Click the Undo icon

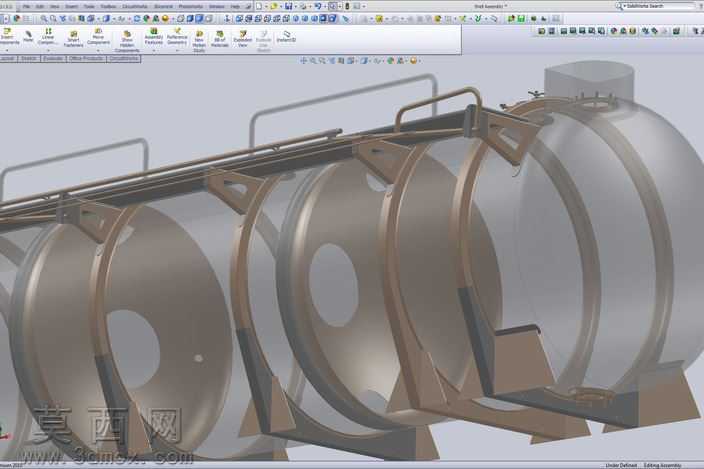318,6
